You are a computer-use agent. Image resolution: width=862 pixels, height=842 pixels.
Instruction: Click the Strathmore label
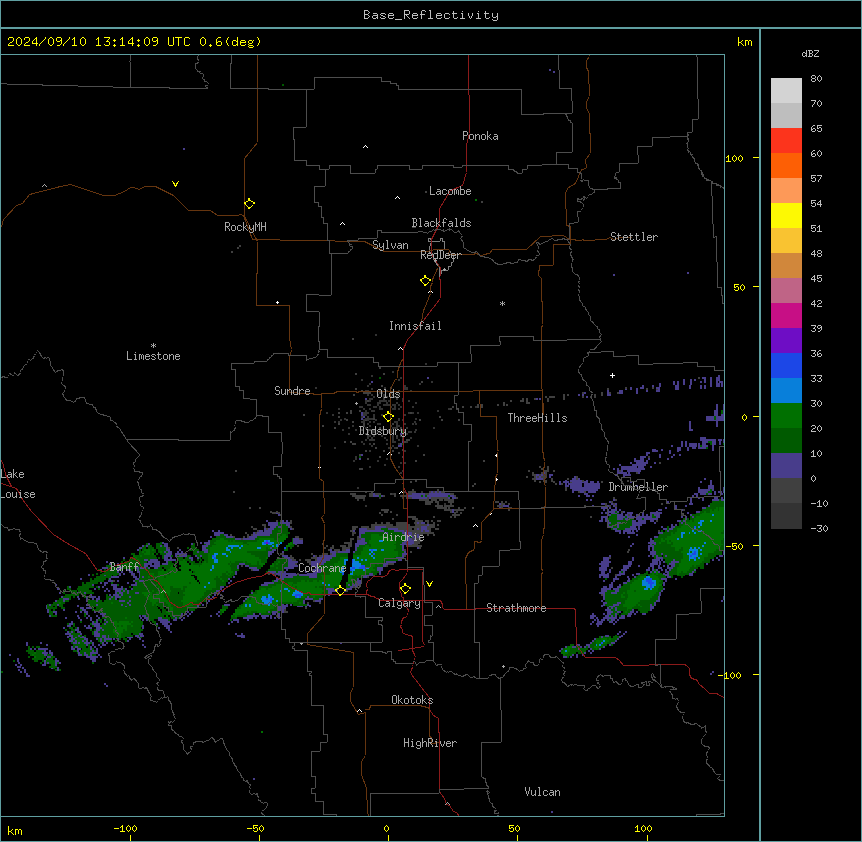[516, 608]
